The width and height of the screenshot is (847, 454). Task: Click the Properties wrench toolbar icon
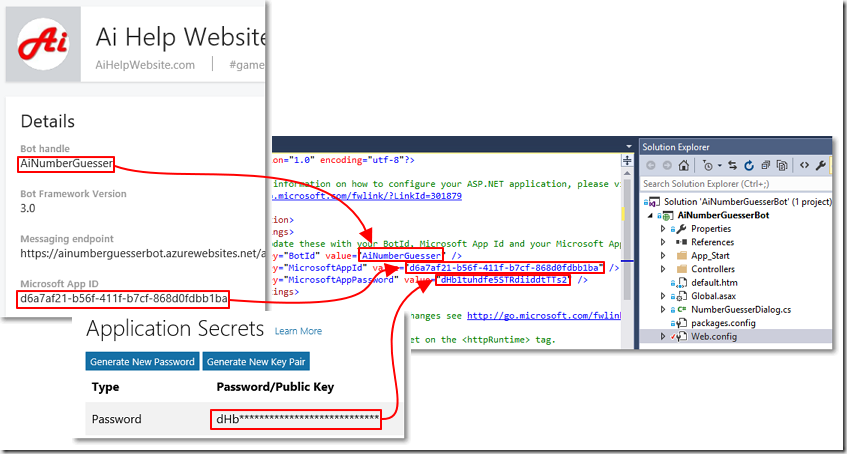pyautogui.click(x=821, y=165)
